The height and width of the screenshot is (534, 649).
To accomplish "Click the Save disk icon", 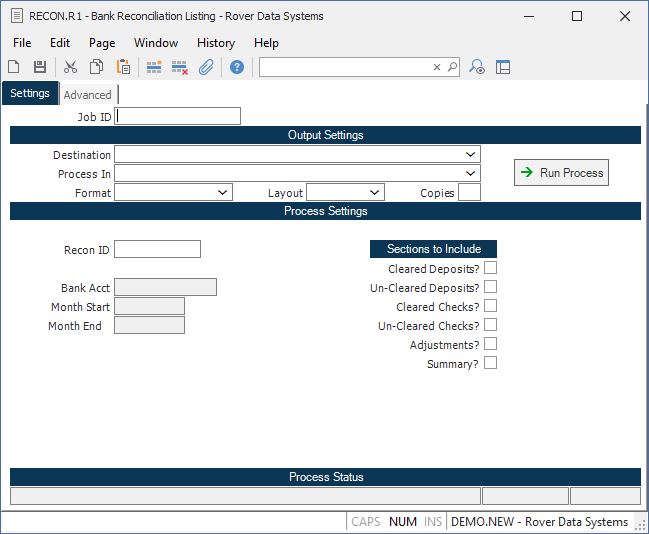I will point(40,67).
